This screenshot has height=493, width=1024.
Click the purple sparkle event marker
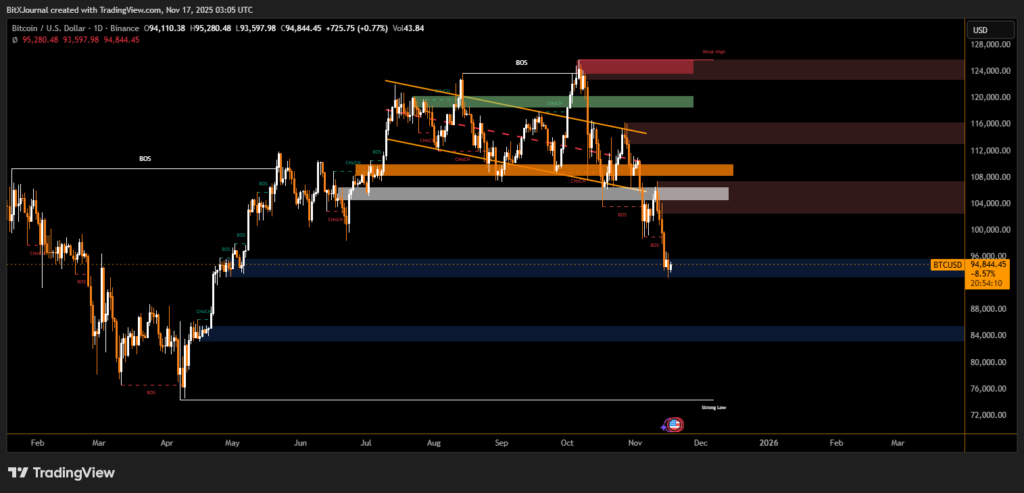[664, 426]
